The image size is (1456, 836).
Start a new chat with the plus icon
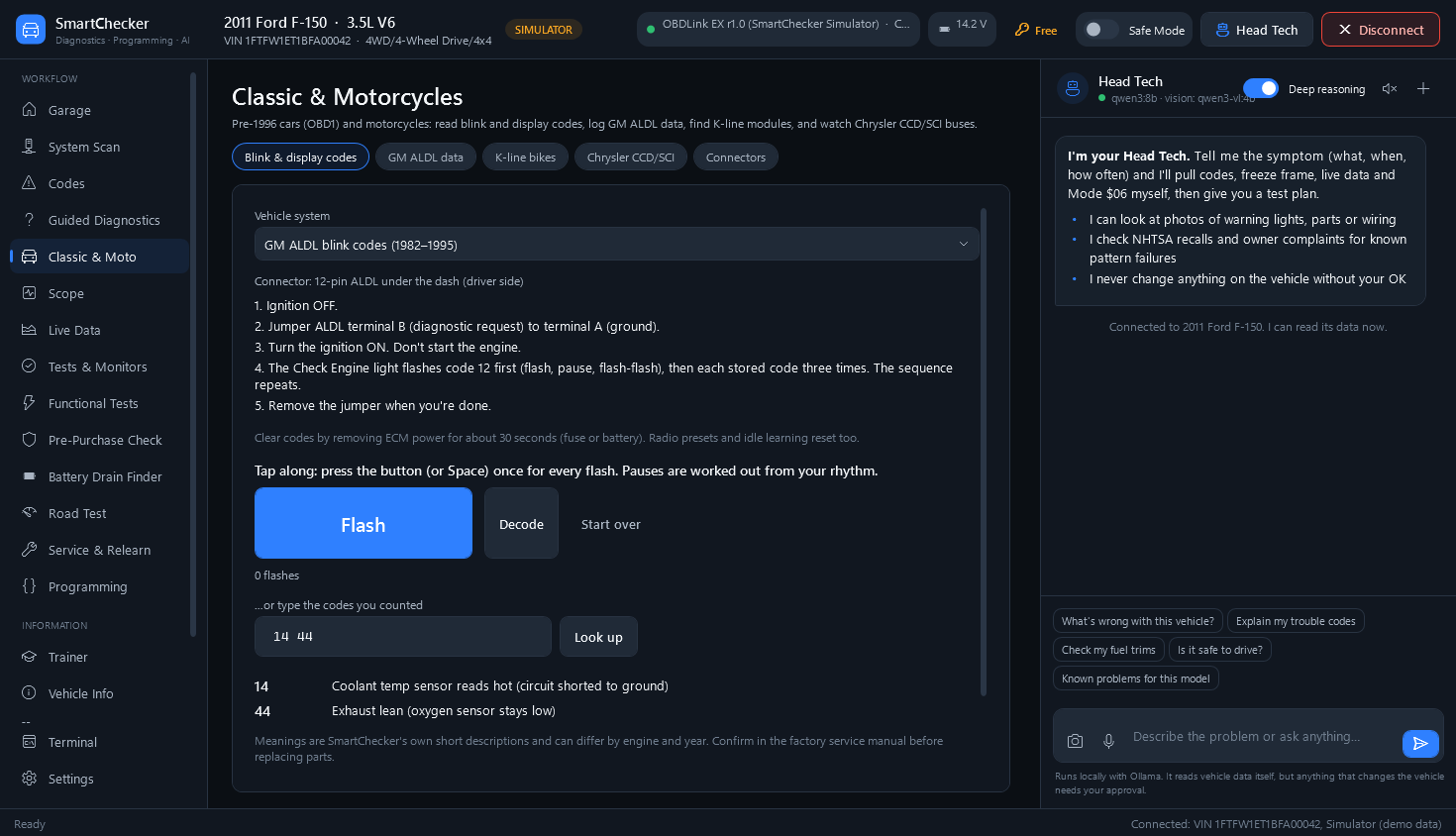(1423, 89)
